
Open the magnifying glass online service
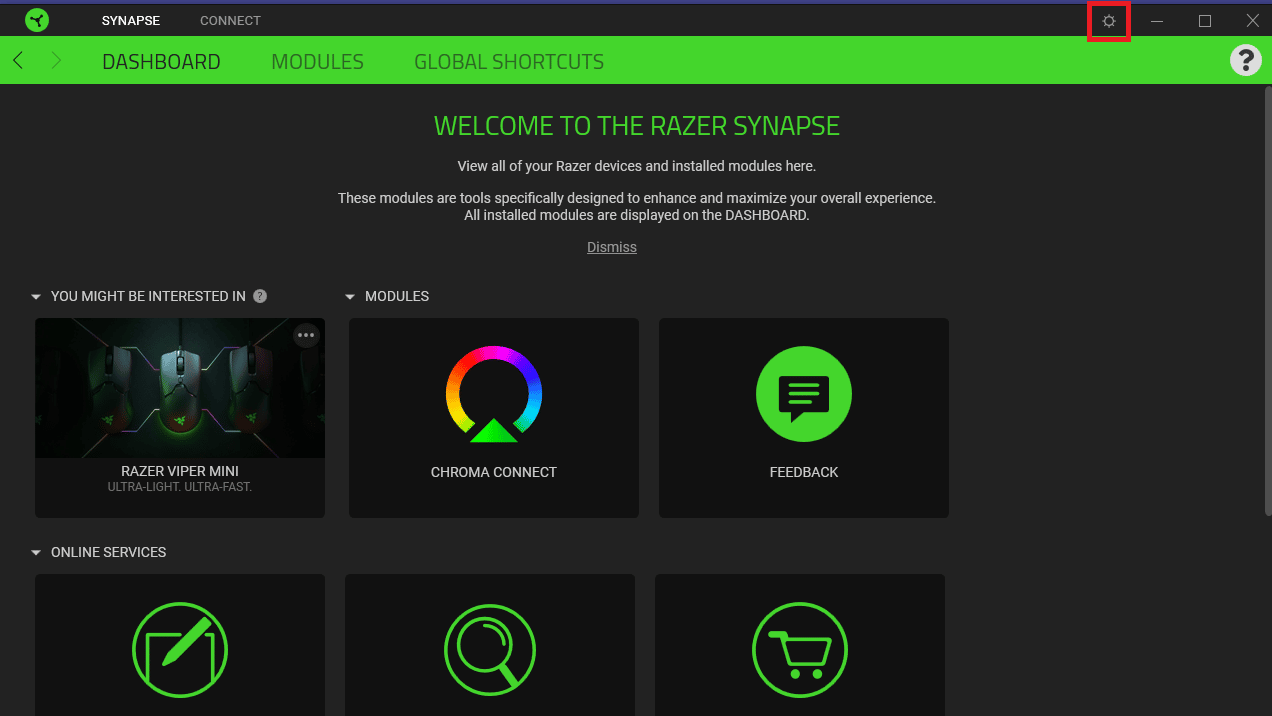click(490, 650)
